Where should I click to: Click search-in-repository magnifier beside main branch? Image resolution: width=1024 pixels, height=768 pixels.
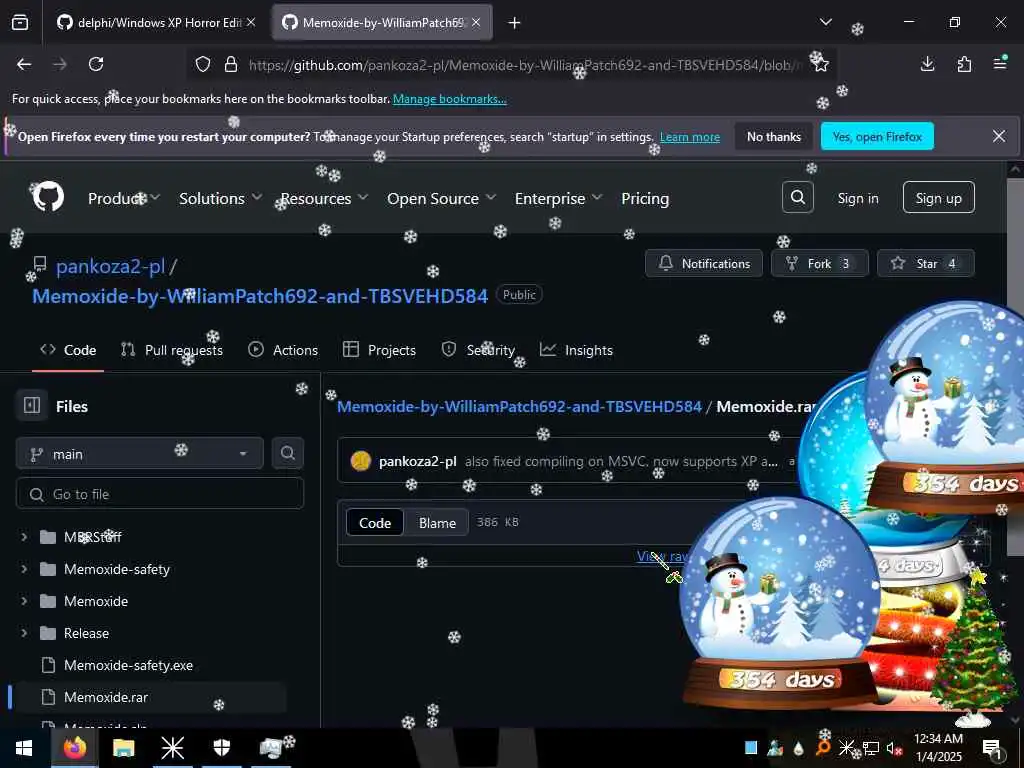pyautogui.click(x=287, y=453)
